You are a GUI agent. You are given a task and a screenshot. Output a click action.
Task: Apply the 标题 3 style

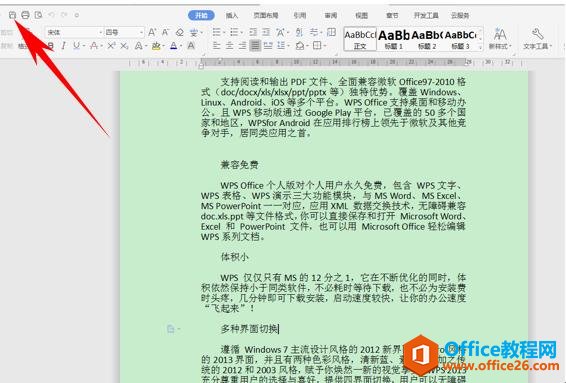461,39
